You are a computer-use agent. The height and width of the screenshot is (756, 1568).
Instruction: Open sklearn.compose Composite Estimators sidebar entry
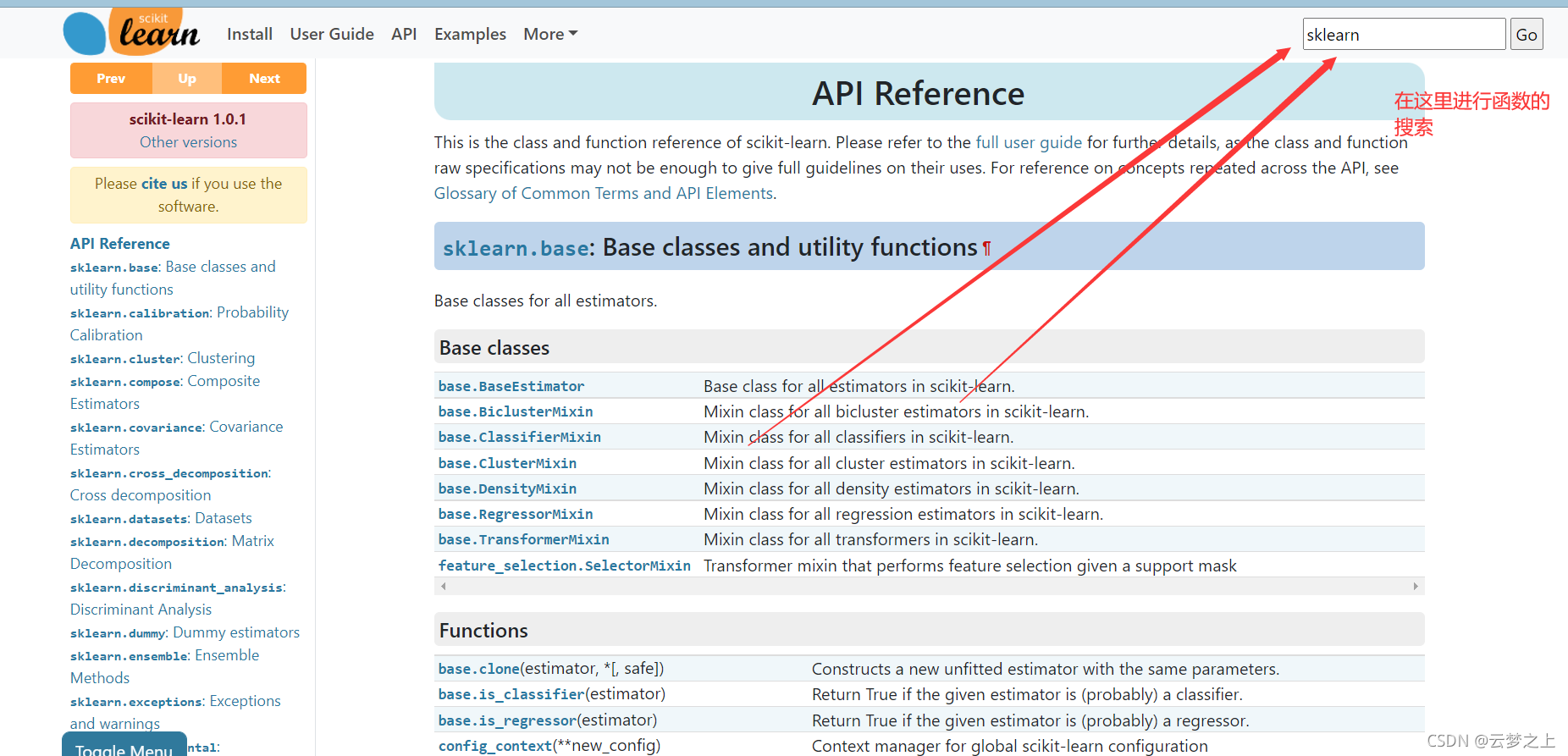coord(165,392)
